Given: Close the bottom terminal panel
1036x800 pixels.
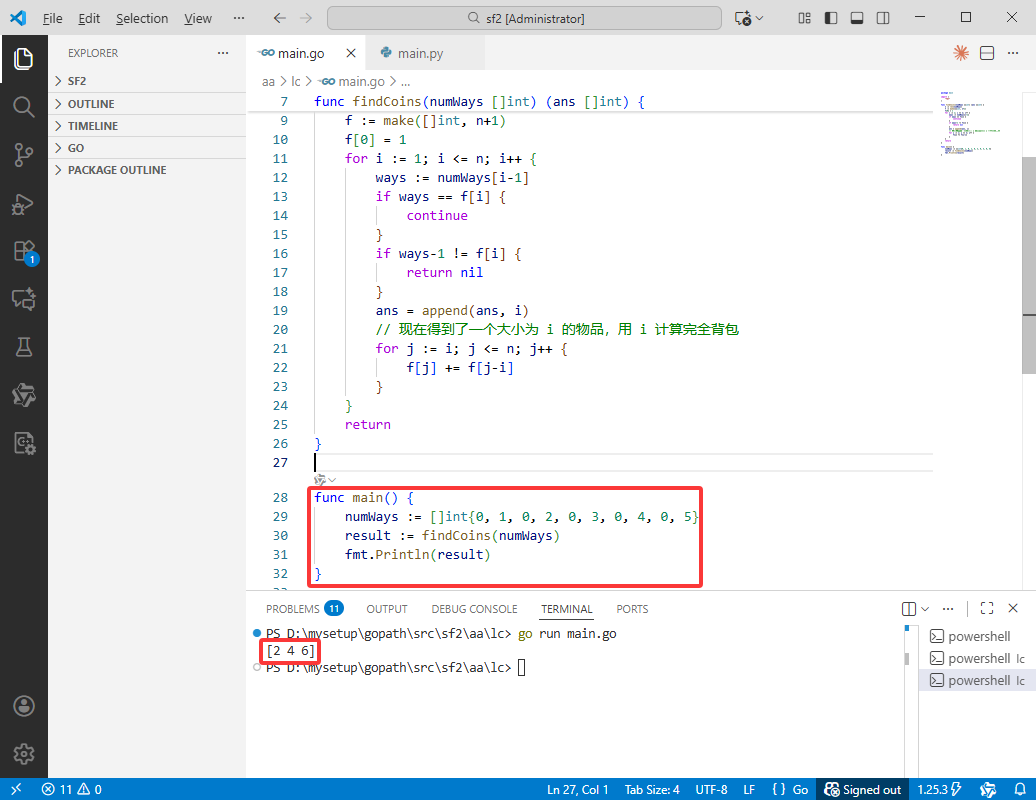Looking at the screenshot, I should point(1013,608).
